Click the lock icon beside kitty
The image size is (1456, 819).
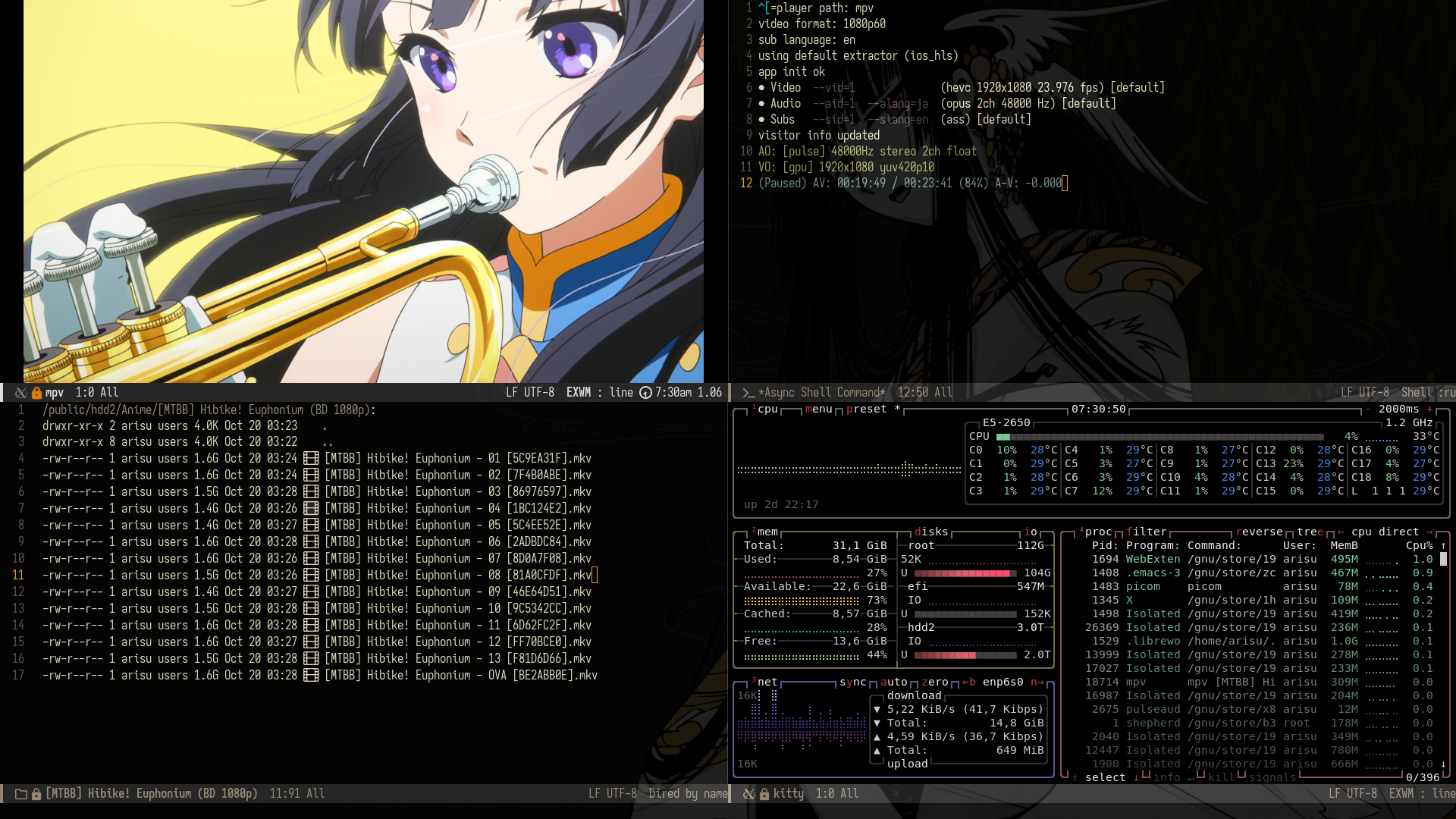[x=764, y=794]
